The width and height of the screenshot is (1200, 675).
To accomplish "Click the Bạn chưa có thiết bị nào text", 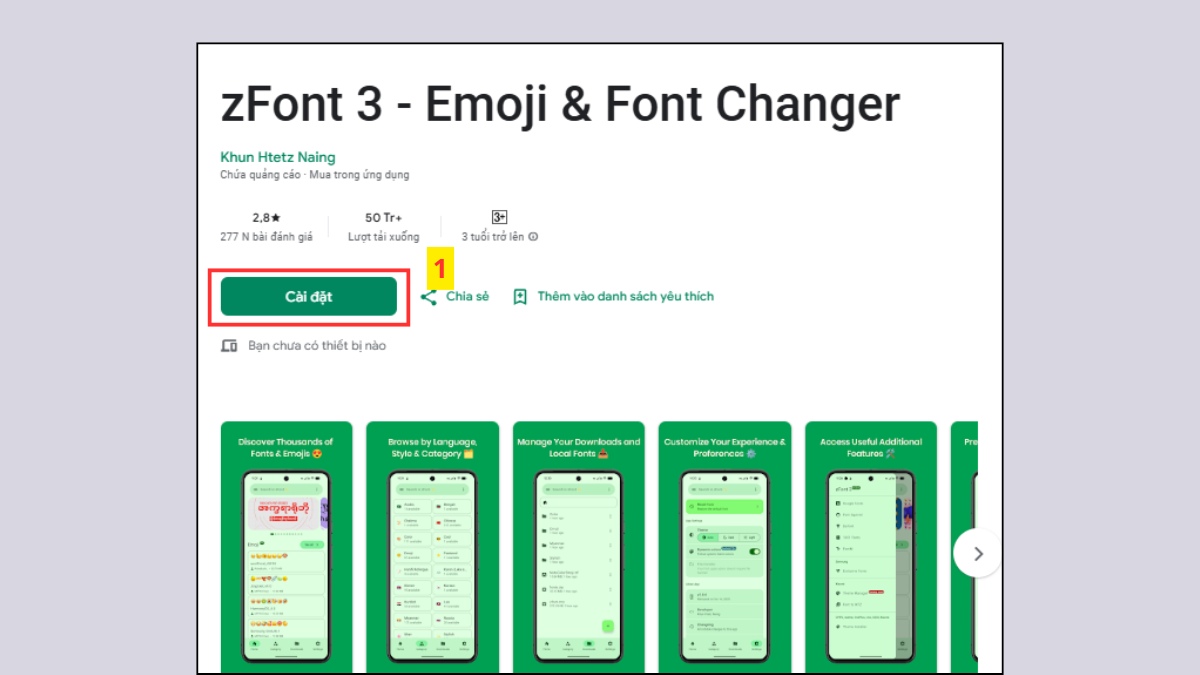I will [x=317, y=346].
